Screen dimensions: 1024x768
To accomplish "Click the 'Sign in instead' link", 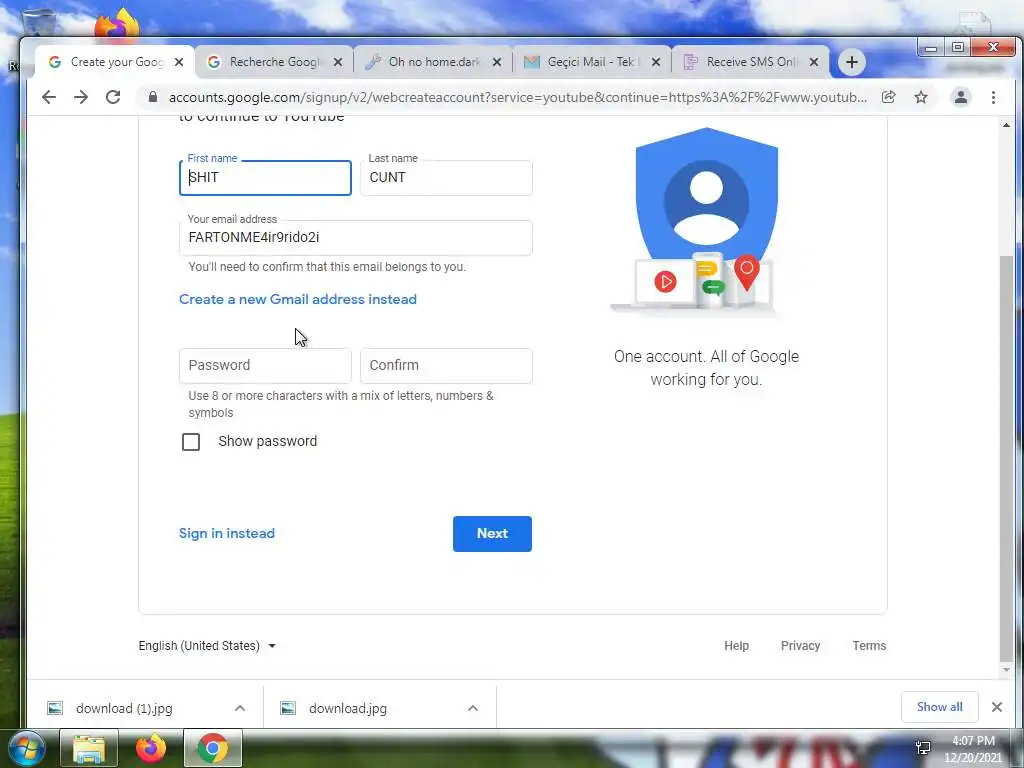I will pyautogui.click(x=227, y=534).
